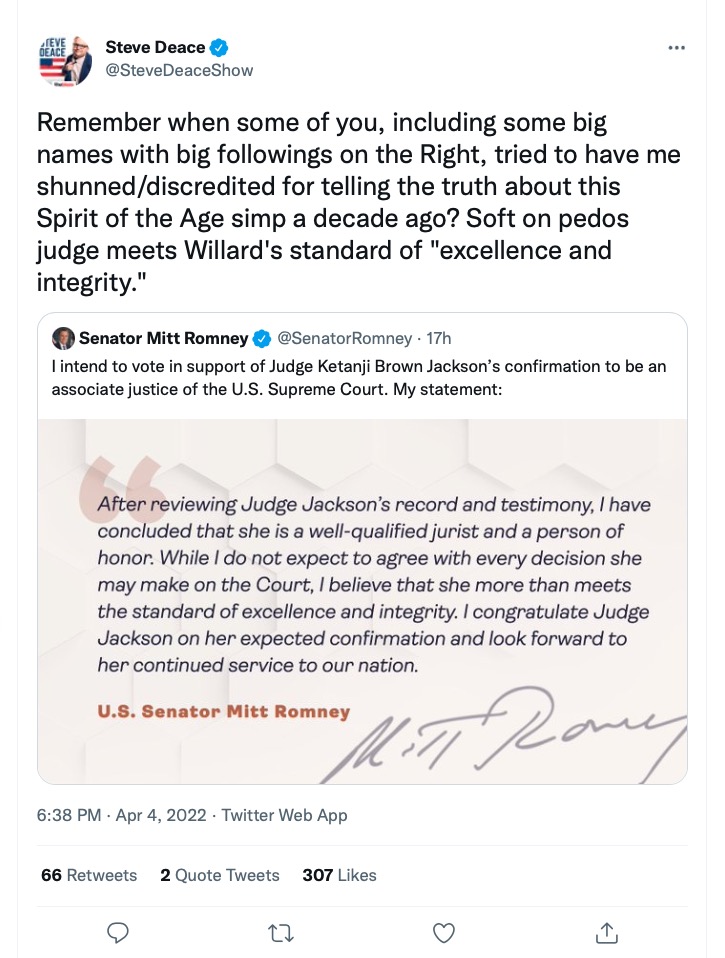Click the share upload icon
725x958 pixels.
(x=607, y=932)
